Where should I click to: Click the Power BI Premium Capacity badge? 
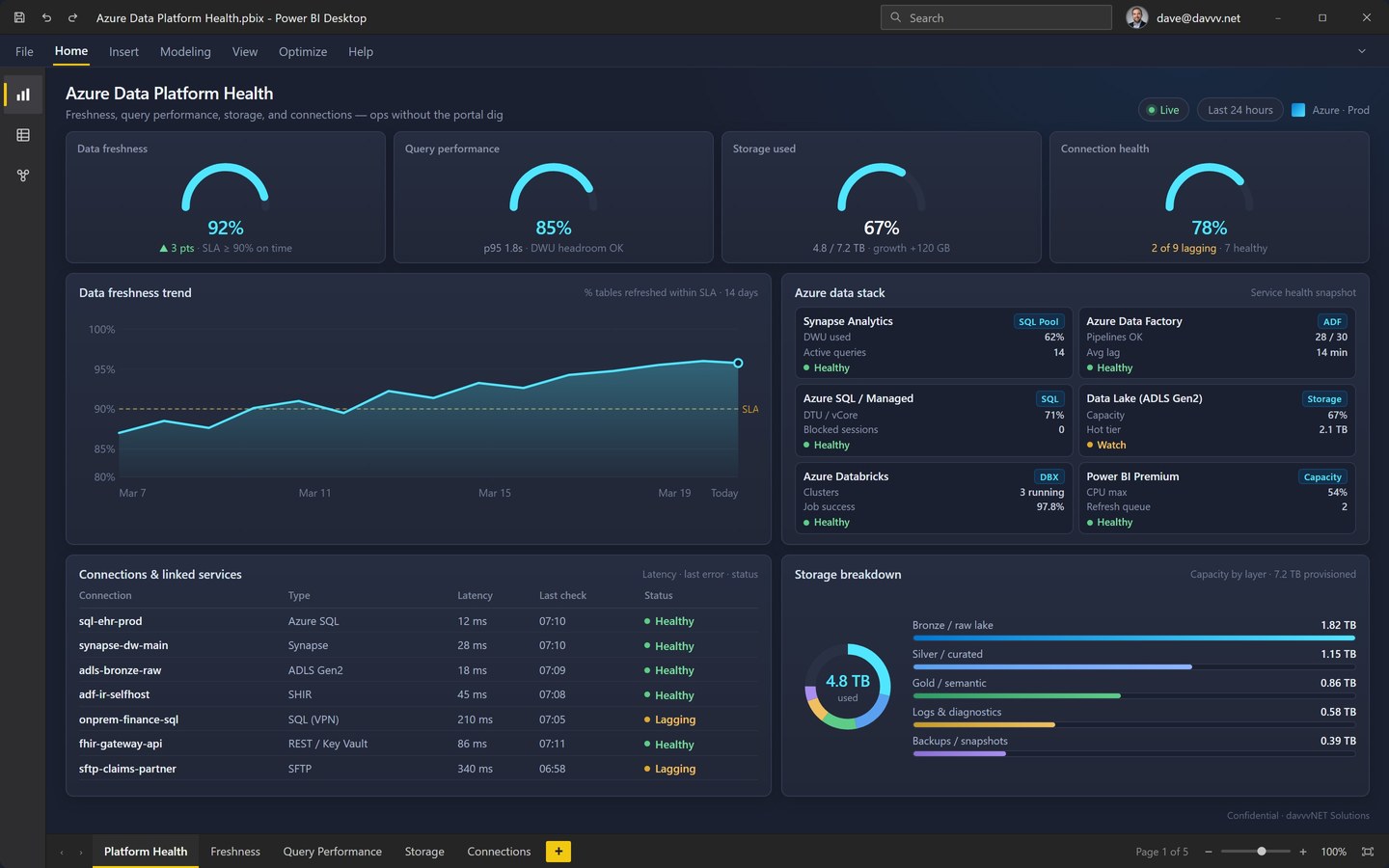(1322, 477)
